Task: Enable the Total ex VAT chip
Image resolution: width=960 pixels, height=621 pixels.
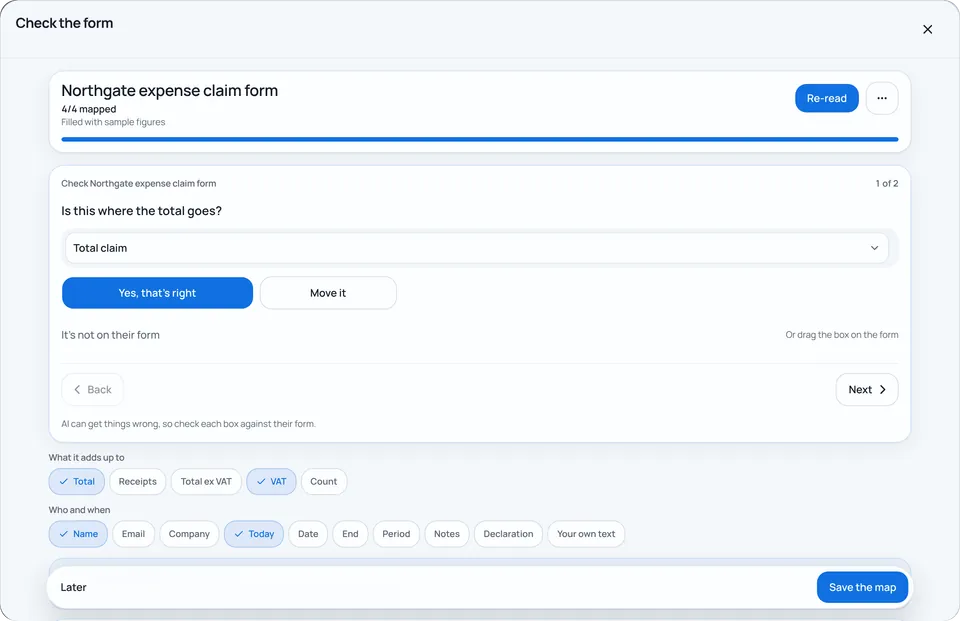Action: (206, 481)
